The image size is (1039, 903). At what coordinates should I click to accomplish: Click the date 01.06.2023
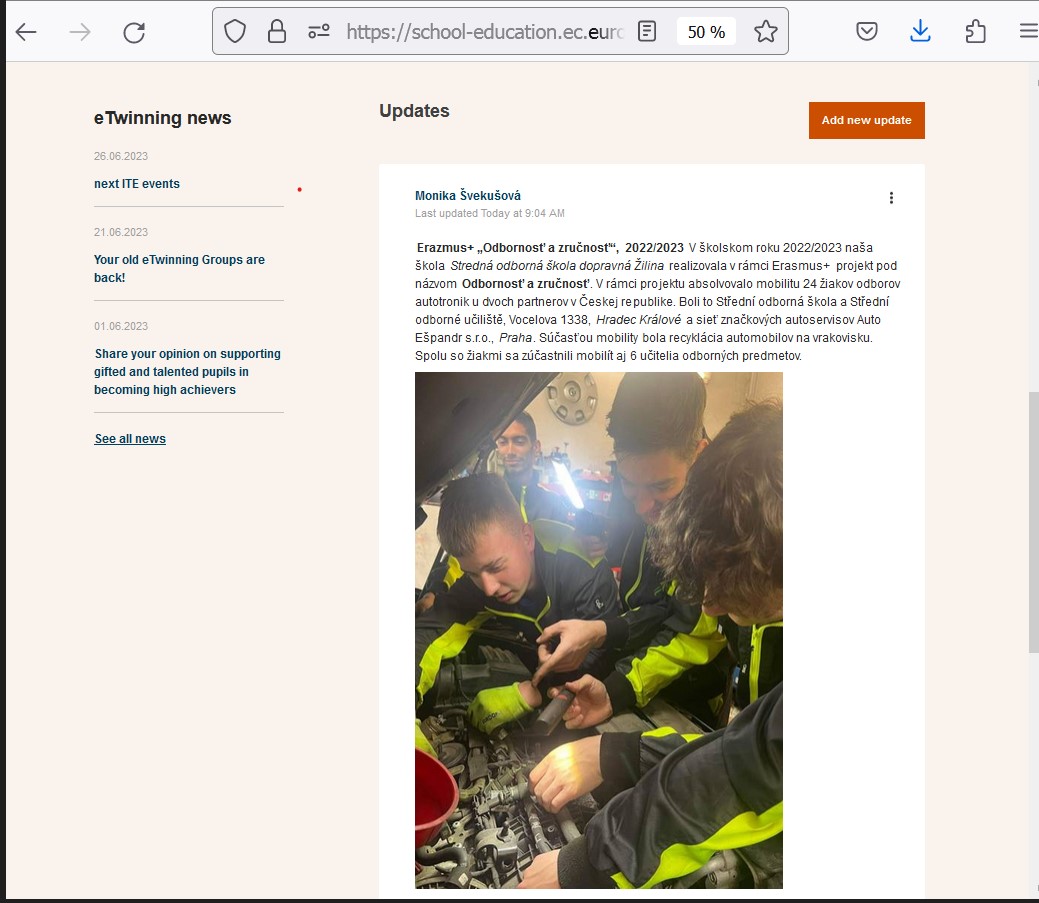(x=121, y=326)
